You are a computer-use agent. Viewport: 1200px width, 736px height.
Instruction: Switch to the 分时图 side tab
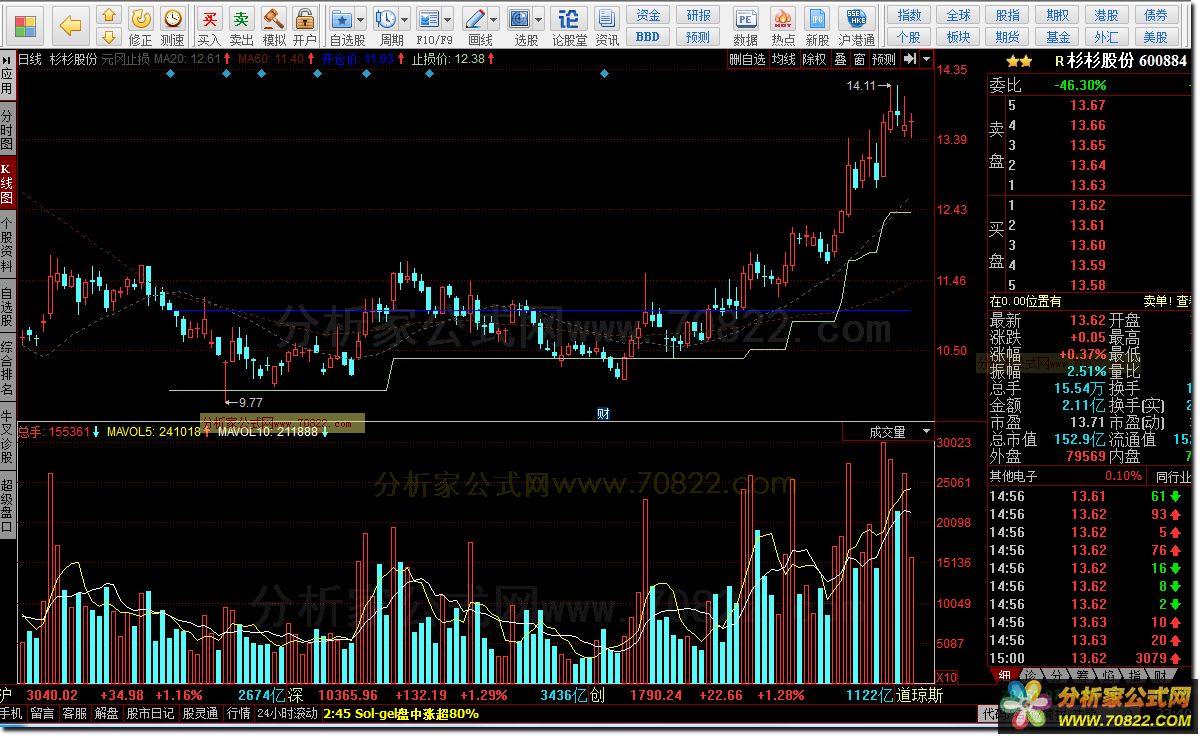(x=7, y=130)
